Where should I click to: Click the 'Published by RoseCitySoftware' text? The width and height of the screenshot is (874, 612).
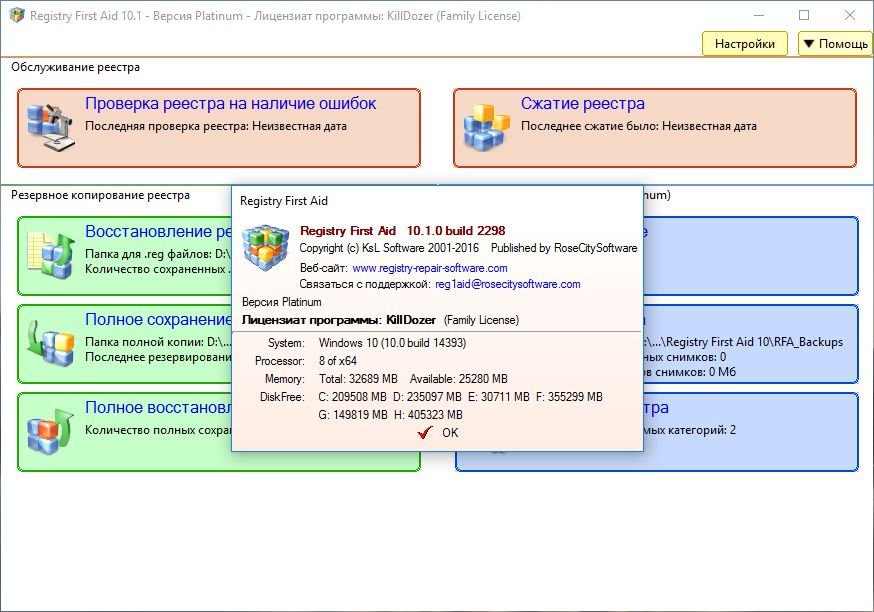tap(564, 248)
